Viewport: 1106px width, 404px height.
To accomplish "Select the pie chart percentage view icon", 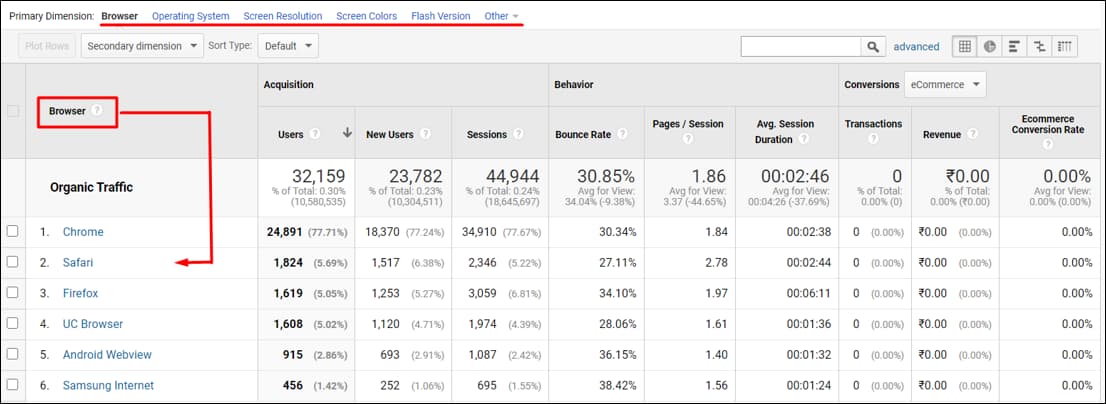I will 989,46.
